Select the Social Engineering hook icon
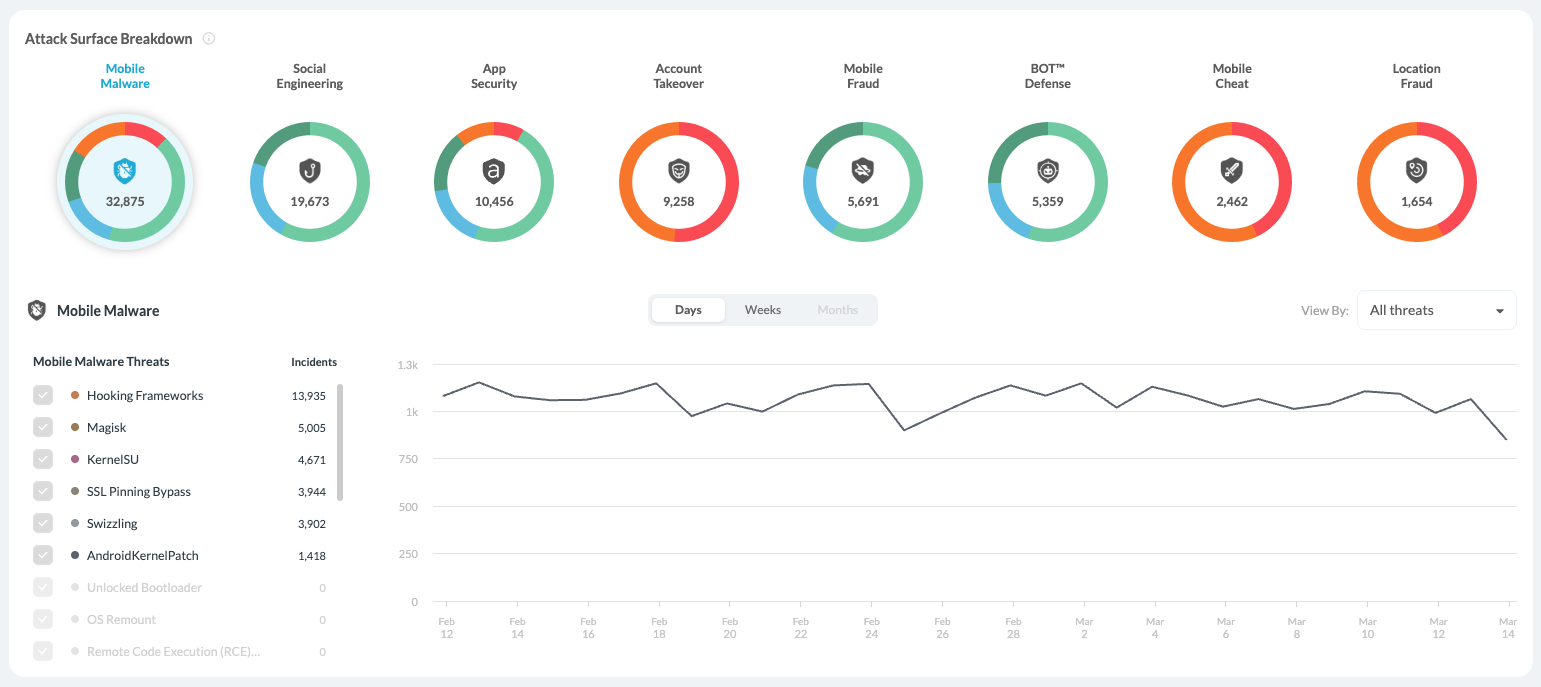Screen dimensions: 1541x687 tap(309, 171)
